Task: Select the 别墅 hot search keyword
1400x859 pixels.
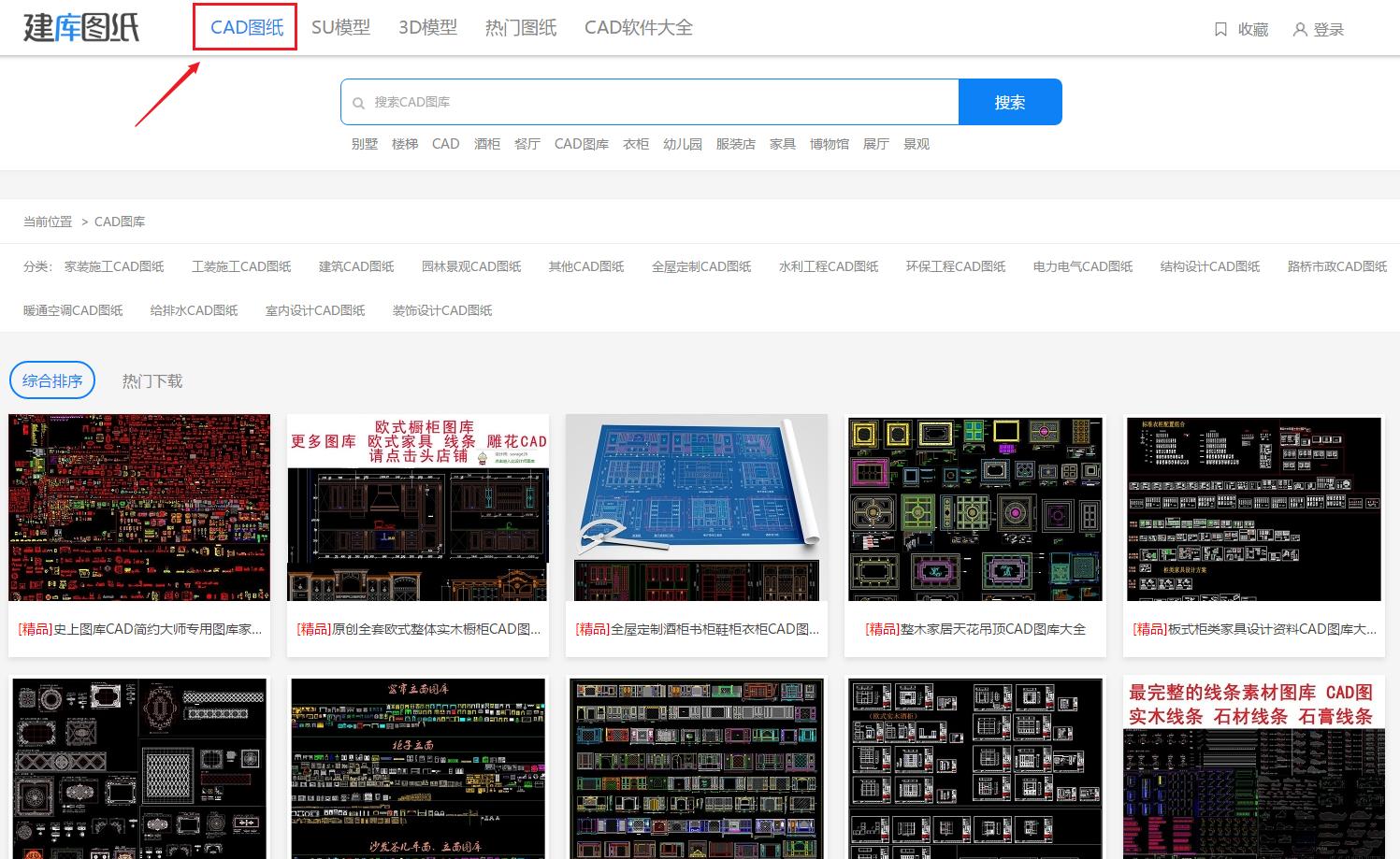Action: tap(364, 143)
